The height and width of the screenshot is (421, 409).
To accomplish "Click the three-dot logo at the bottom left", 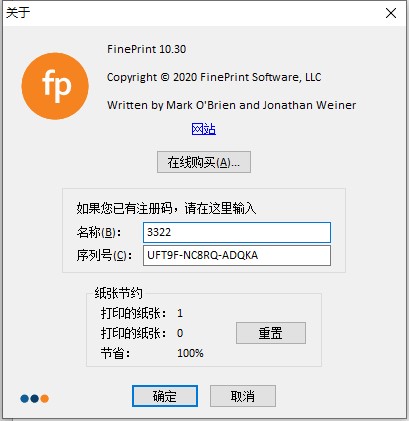I will coord(35,398).
